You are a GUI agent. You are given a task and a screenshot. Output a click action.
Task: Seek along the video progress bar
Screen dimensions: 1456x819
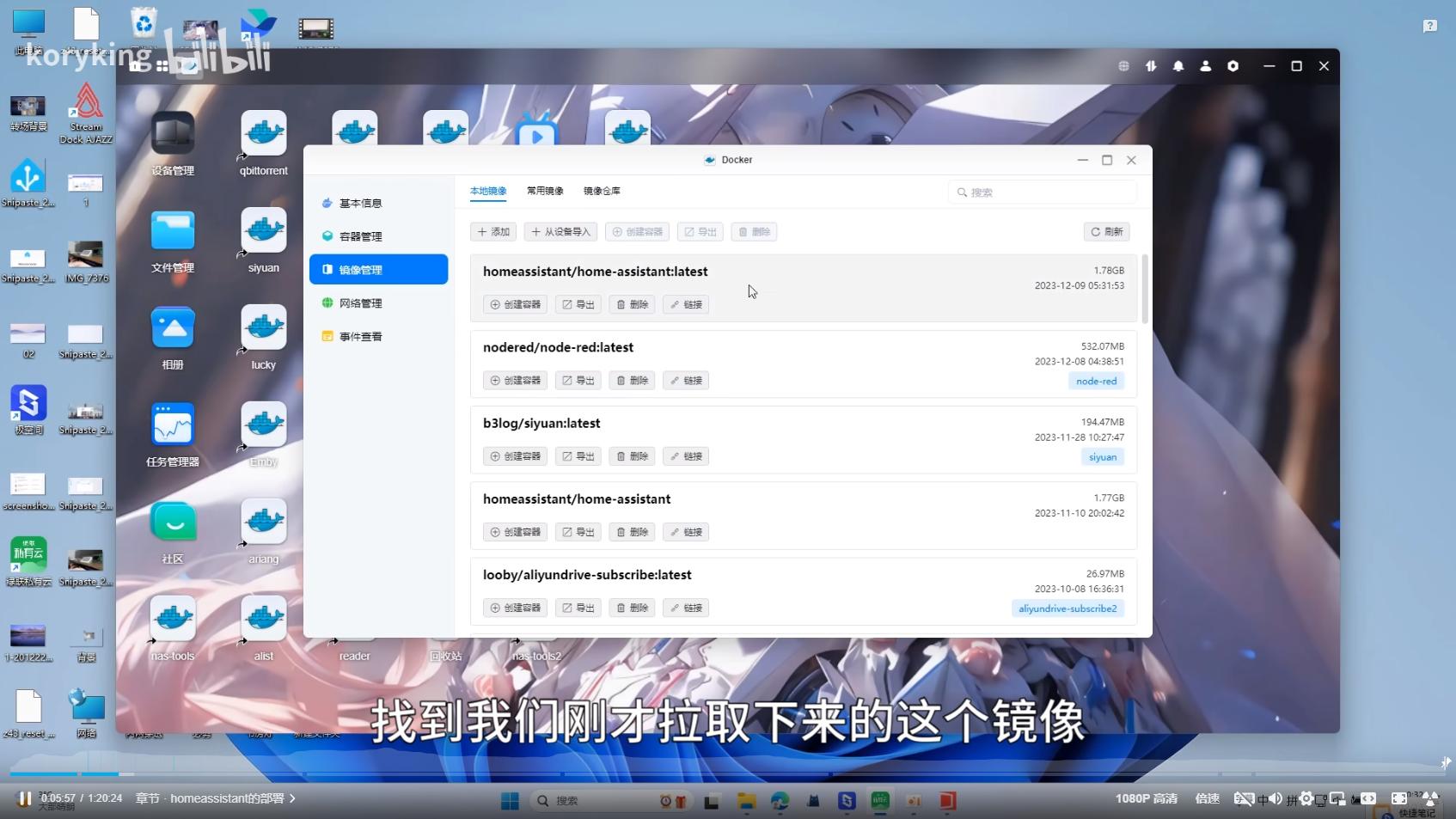coord(728,775)
